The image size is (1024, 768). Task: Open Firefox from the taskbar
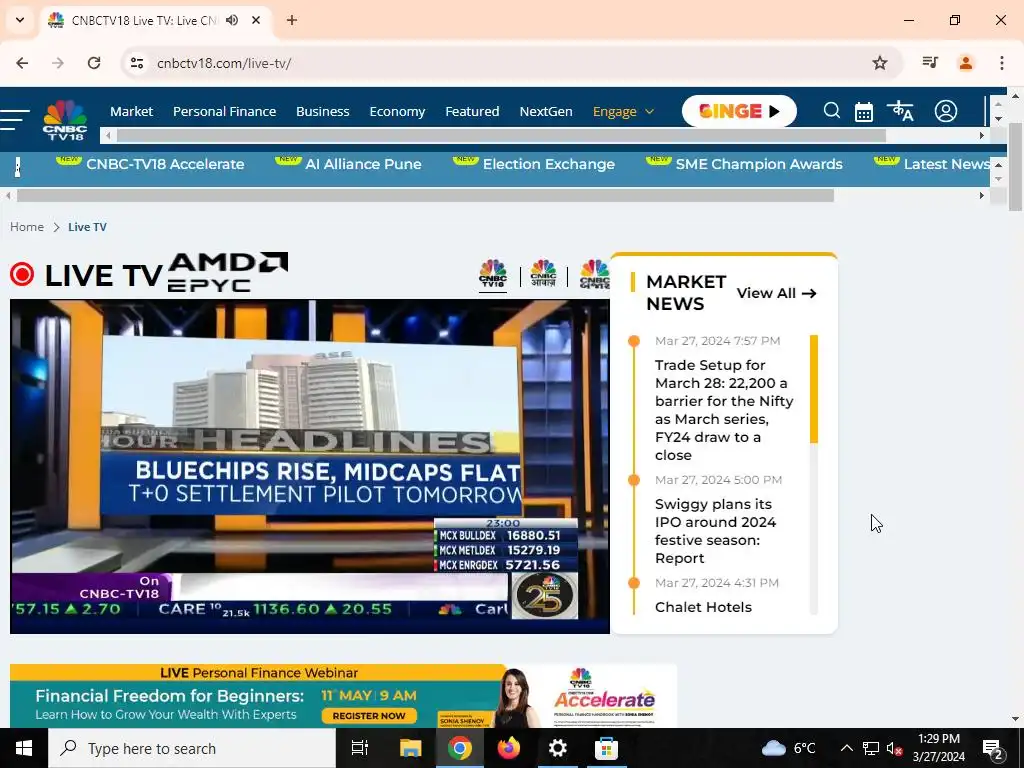509,748
